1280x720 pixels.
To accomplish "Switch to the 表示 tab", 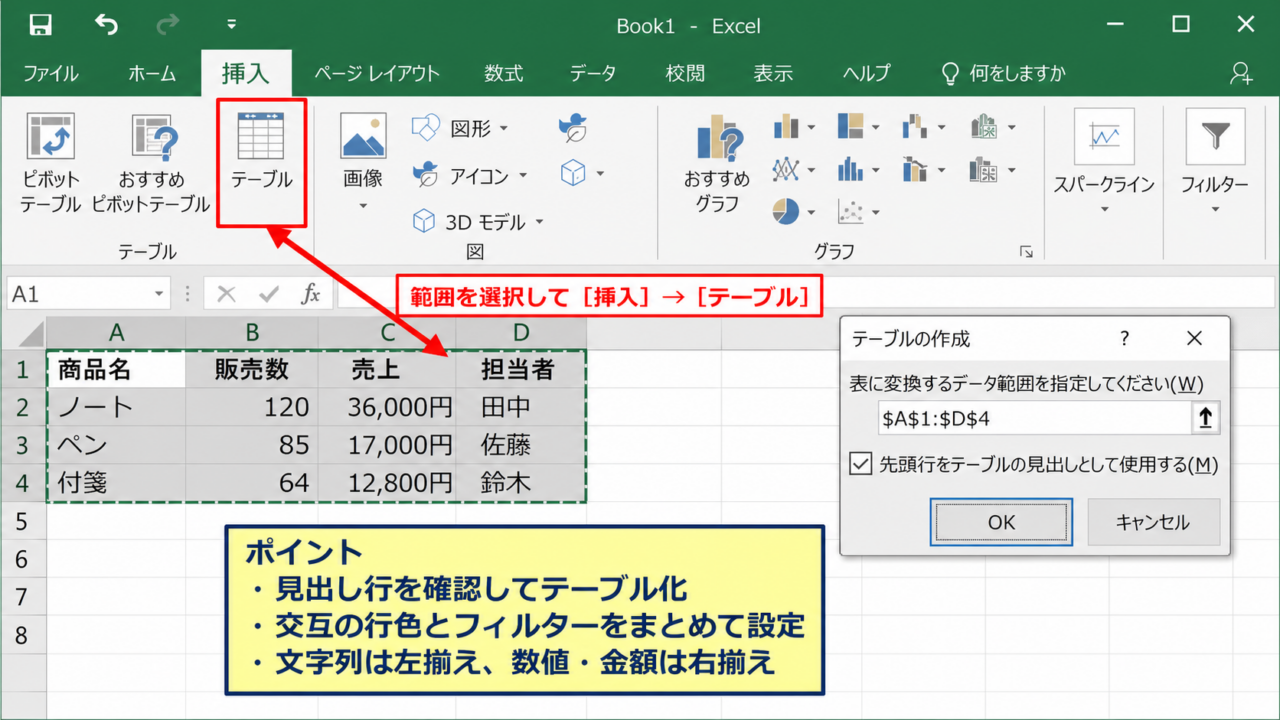I will click(773, 73).
